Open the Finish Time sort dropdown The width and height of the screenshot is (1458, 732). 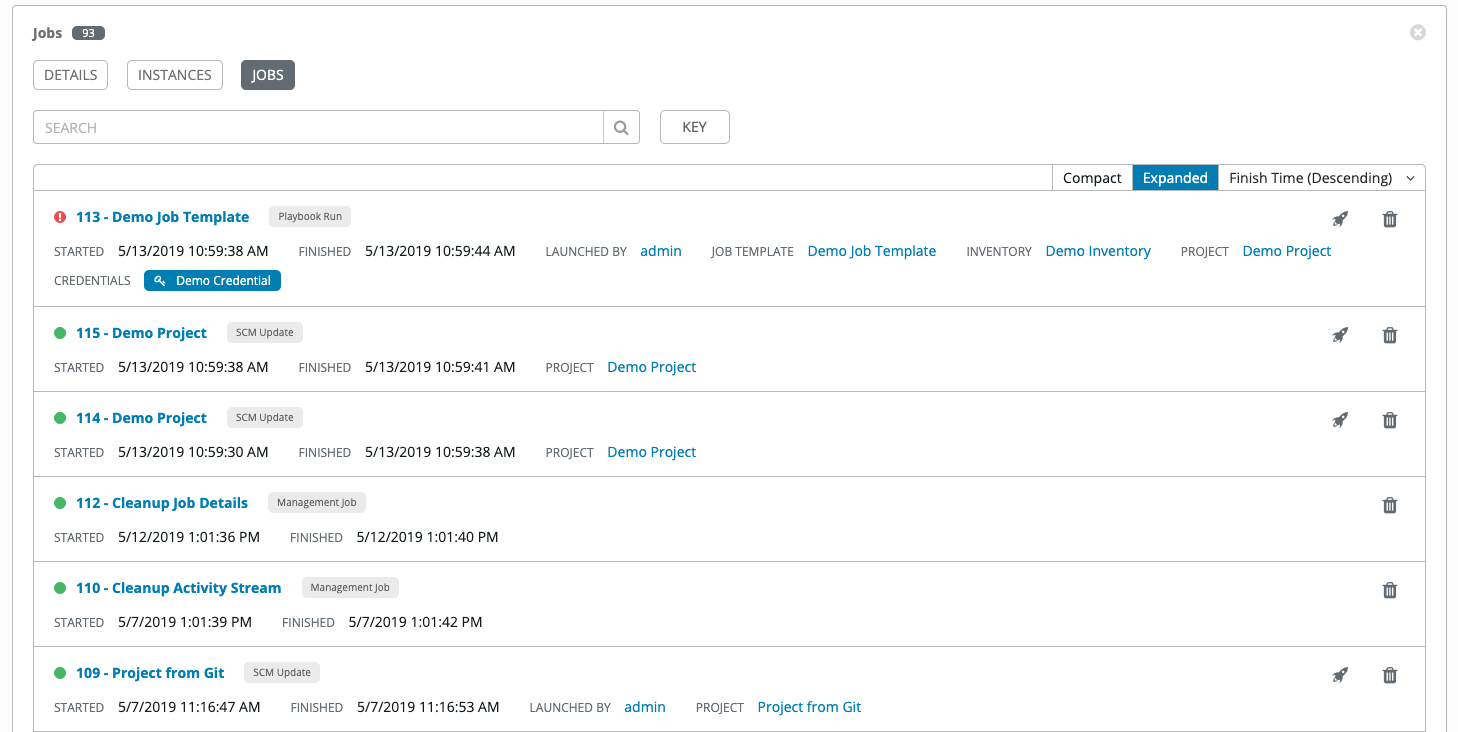[1321, 178]
